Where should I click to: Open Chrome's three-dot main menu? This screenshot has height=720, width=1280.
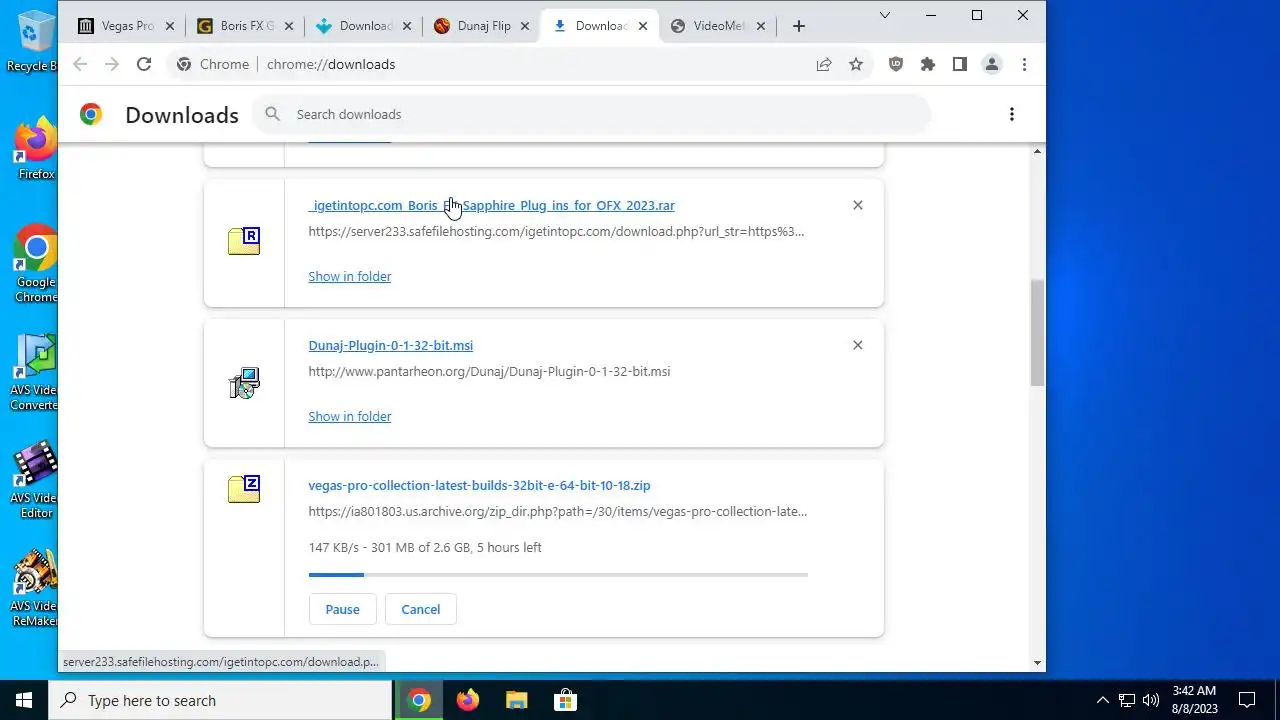tap(1024, 64)
